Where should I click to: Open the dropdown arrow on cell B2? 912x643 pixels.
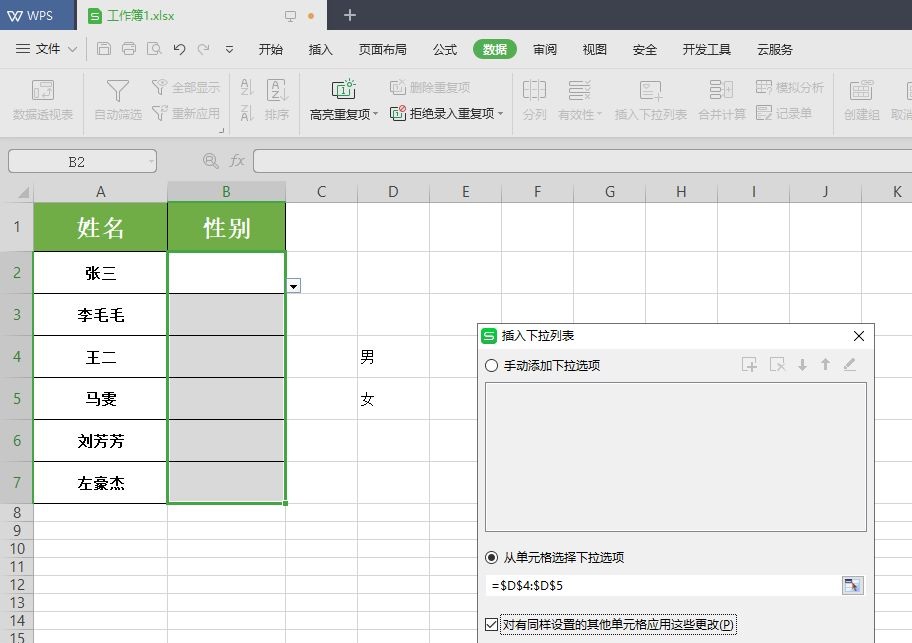click(293, 286)
